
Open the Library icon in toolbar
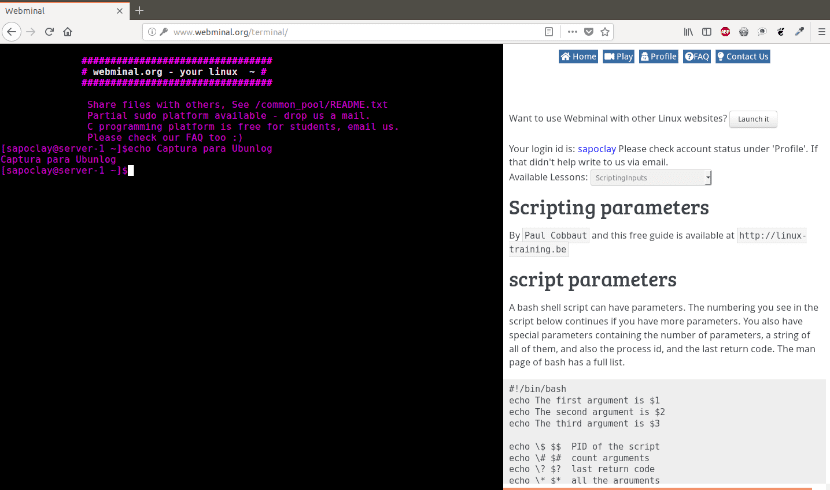coord(688,32)
